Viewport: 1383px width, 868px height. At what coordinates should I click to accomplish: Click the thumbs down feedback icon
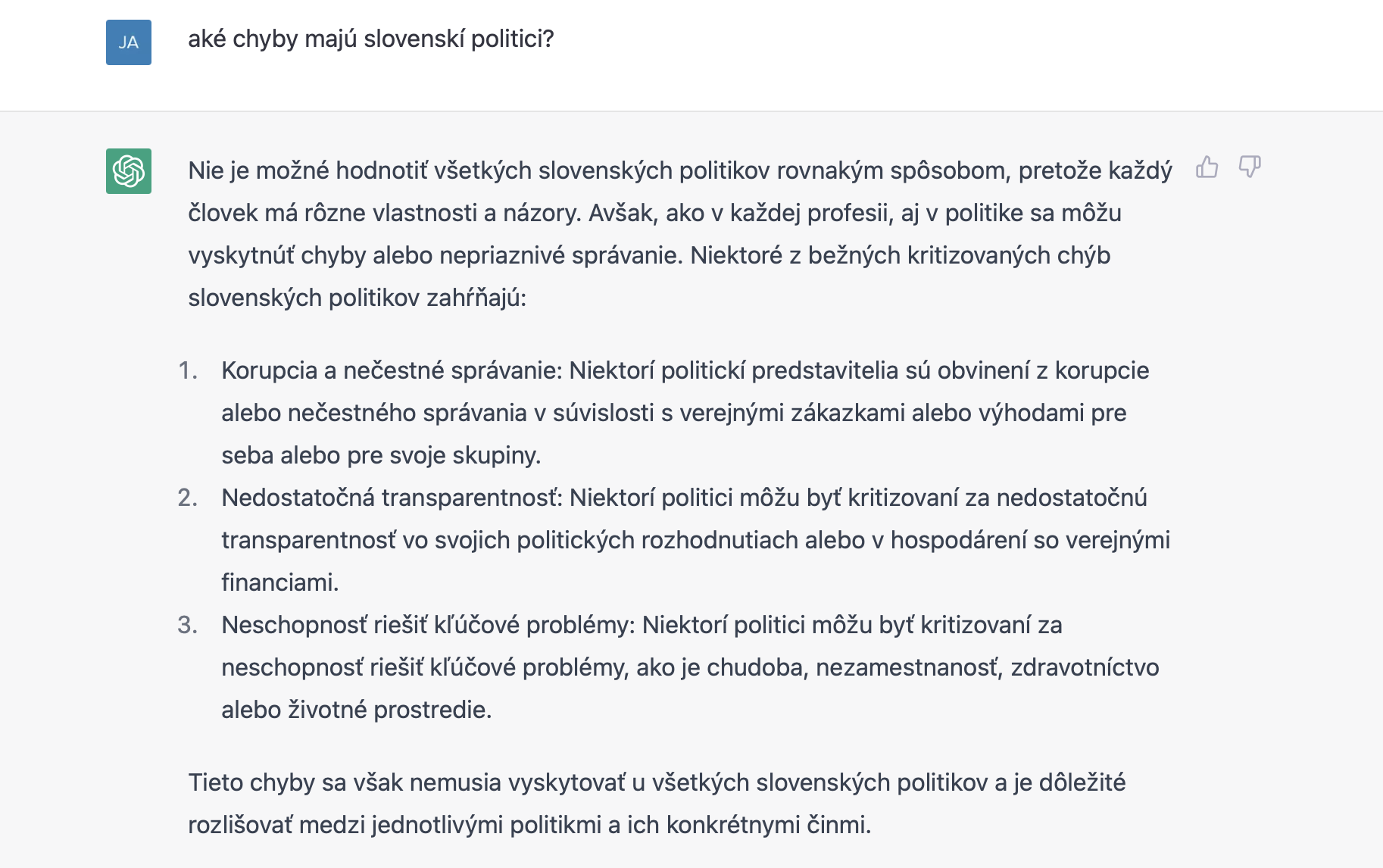1249,167
